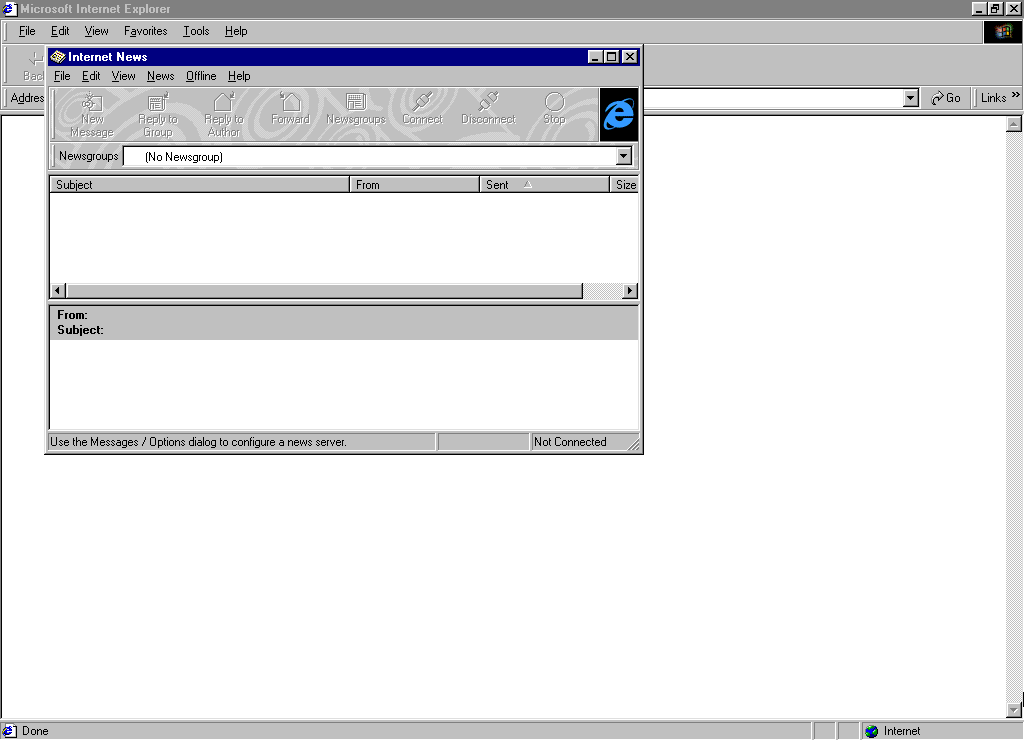This screenshot has height=740, width=1024.
Task: Click the Disconnect plug icon
Action: [488, 109]
